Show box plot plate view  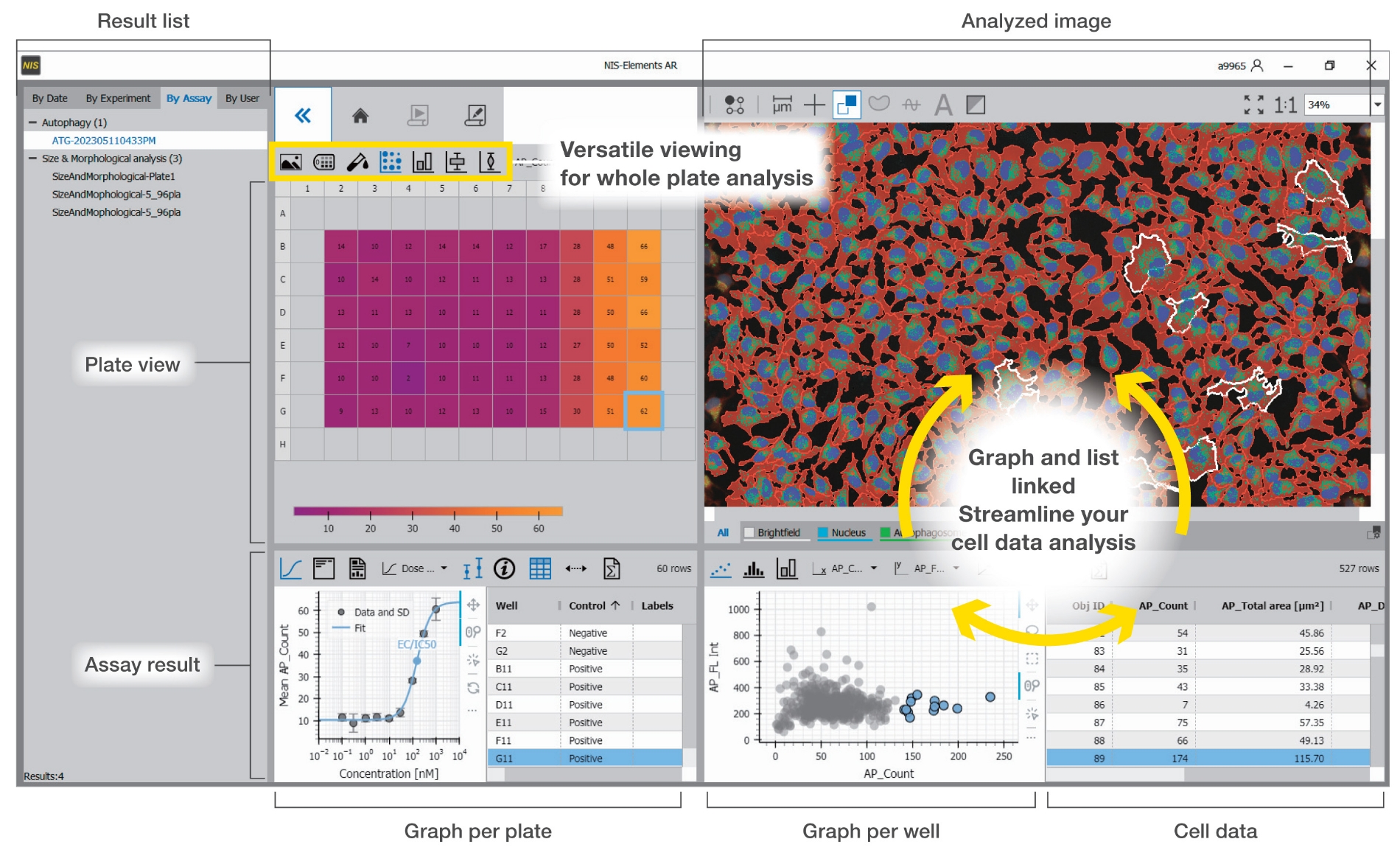(456, 162)
